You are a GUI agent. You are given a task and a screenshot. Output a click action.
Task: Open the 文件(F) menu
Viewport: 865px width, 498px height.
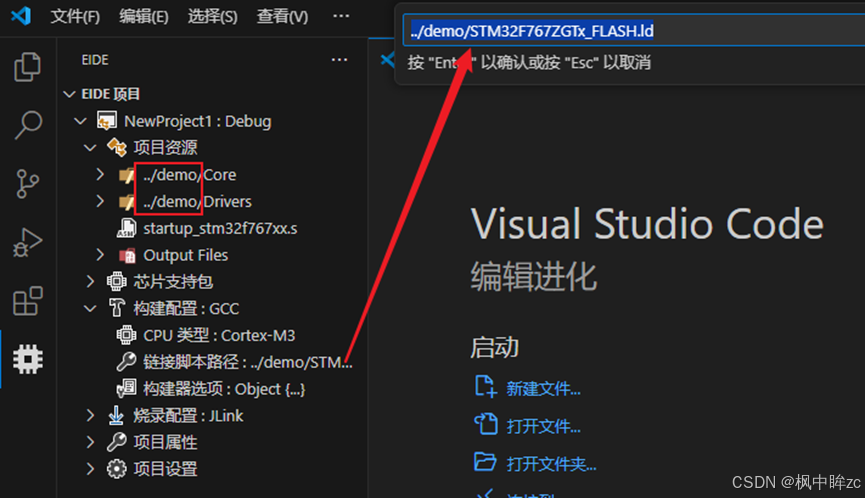pyautogui.click(x=76, y=17)
